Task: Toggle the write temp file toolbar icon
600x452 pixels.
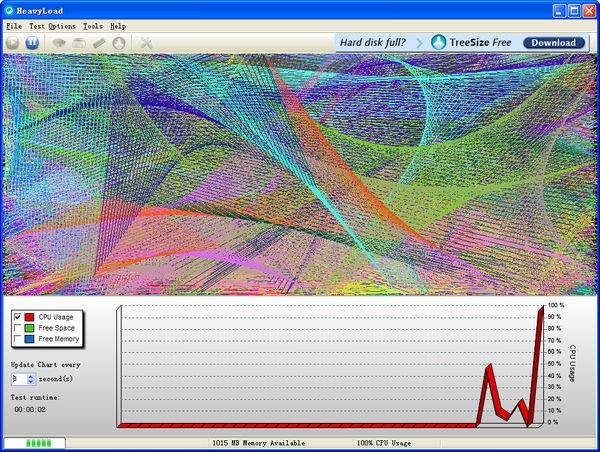Action: [x=79, y=43]
